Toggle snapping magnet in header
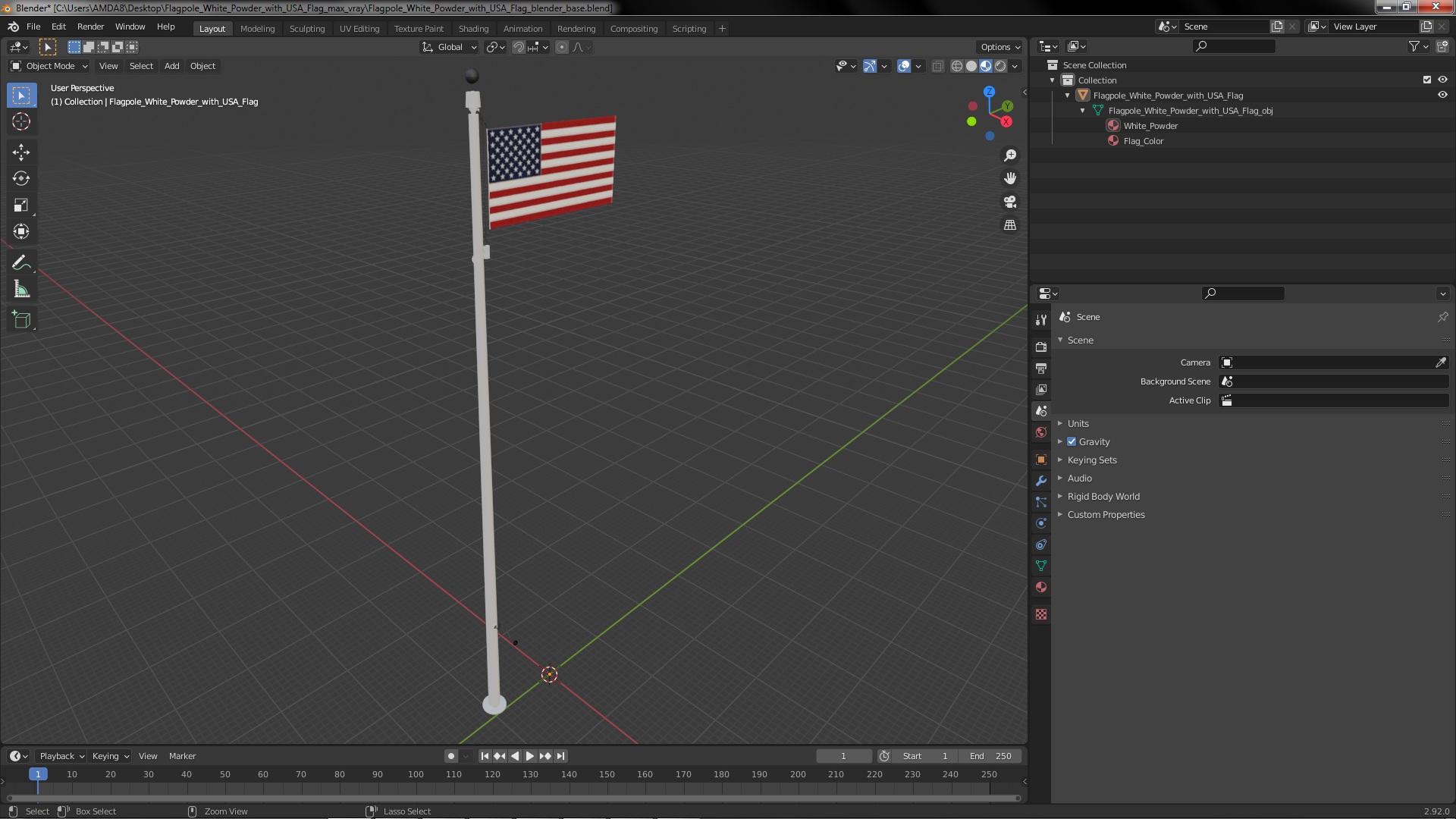The width and height of the screenshot is (1456, 819). [x=519, y=47]
